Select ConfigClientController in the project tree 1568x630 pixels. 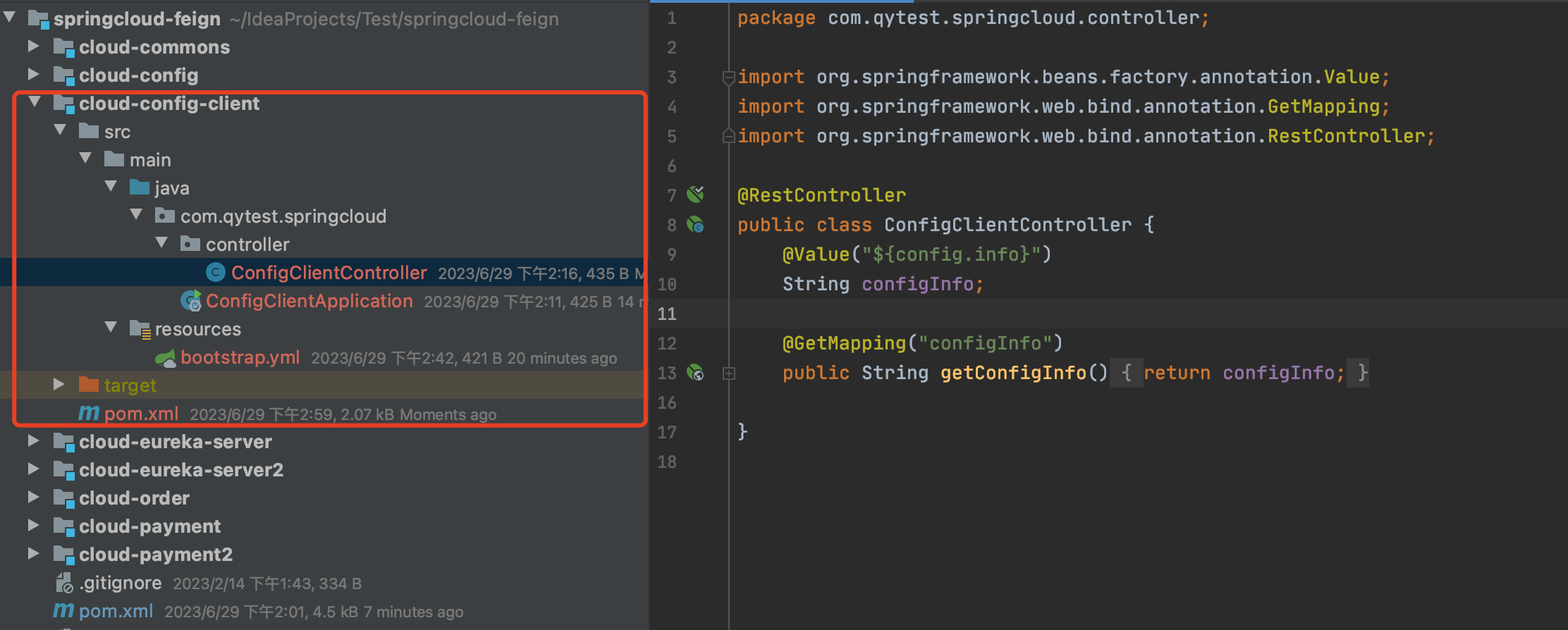point(329,273)
